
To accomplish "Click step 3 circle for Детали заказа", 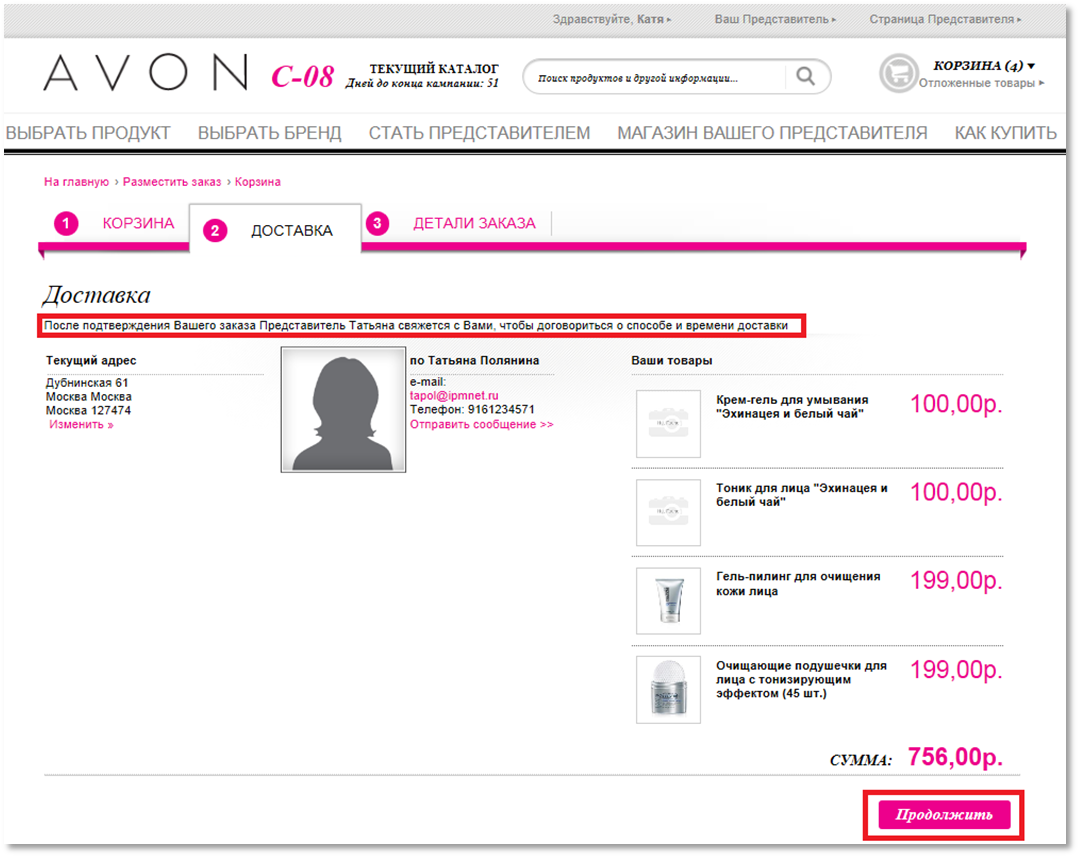I will 377,223.
